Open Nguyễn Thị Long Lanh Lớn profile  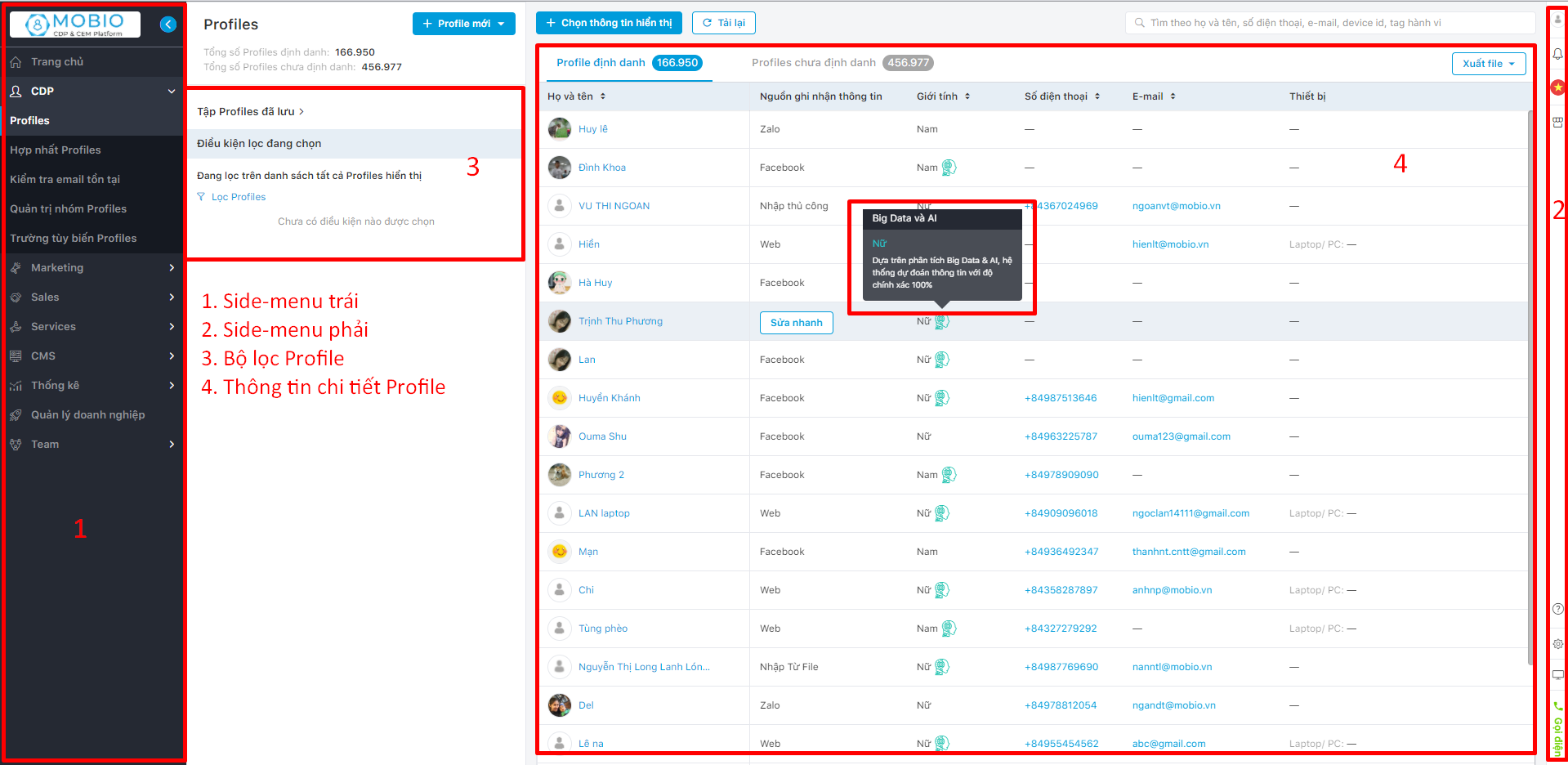click(x=644, y=667)
